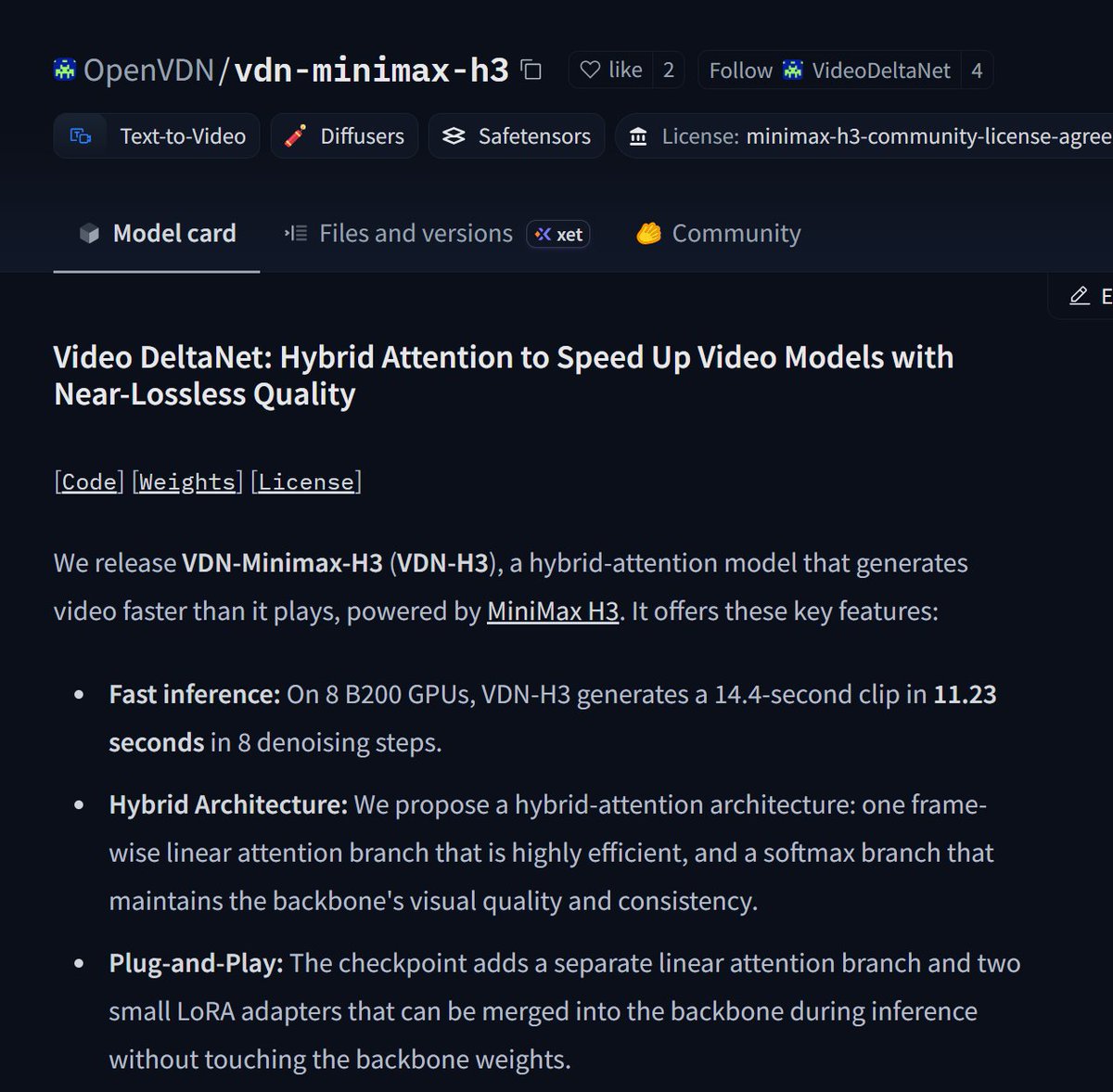The height and width of the screenshot is (1092, 1113).
Task: Click the License building icon
Action: pyautogui.click(x=638, y=137)
